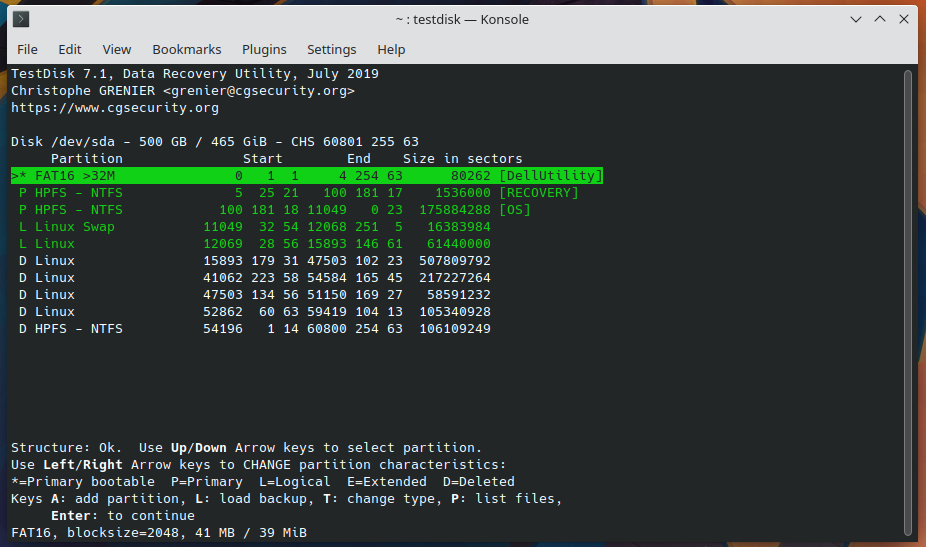Select the highlighted FAT16 DellUtility partition row

[x=306, y=176]
